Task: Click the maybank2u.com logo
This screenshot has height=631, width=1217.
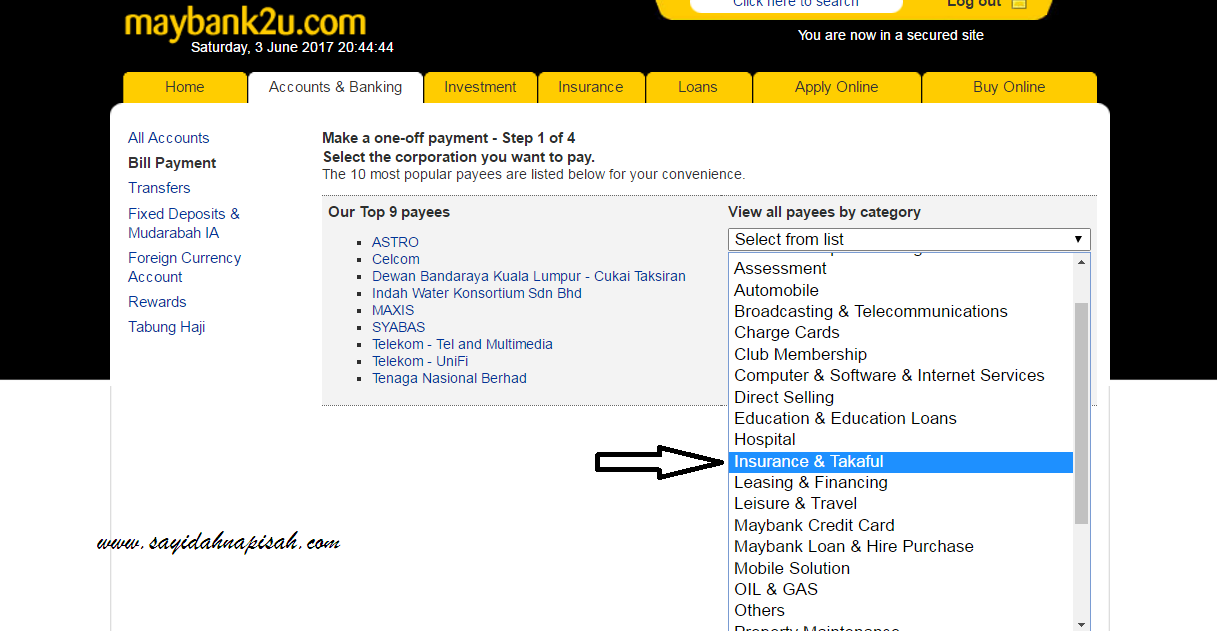Action: pyautogui.click(x=245, y=22)
